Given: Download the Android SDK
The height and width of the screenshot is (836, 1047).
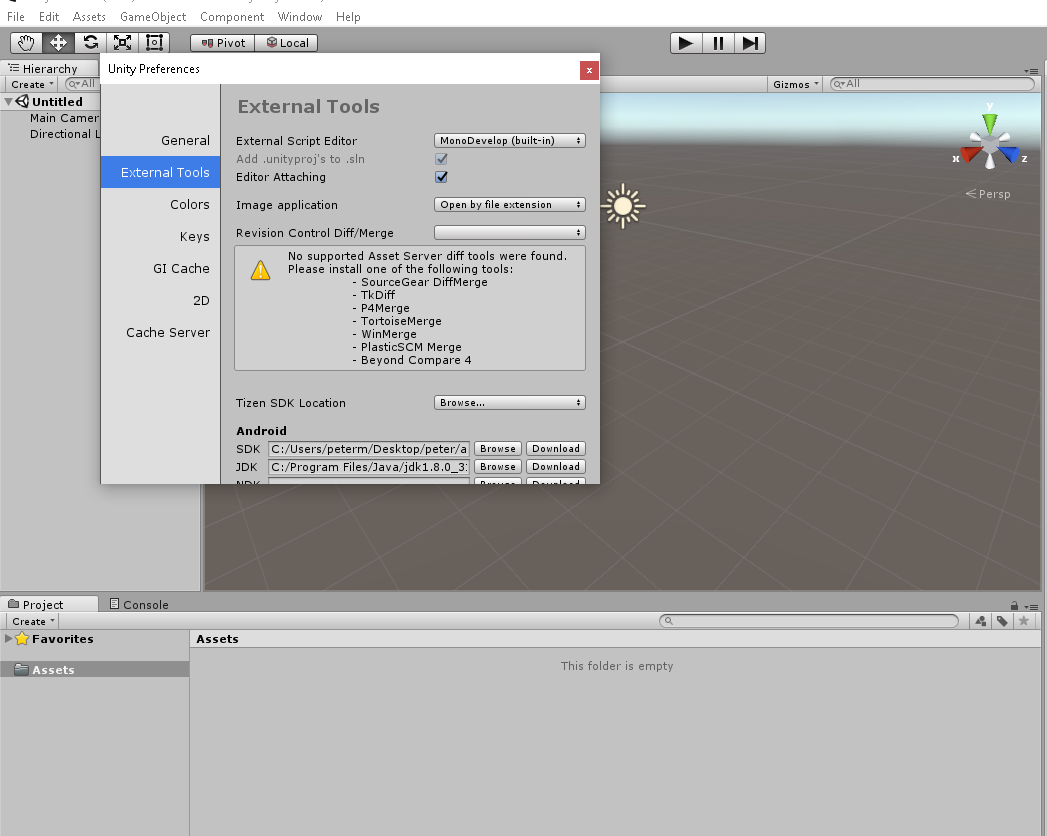Looking at the screenshot, I should click(x=556, y=449).
